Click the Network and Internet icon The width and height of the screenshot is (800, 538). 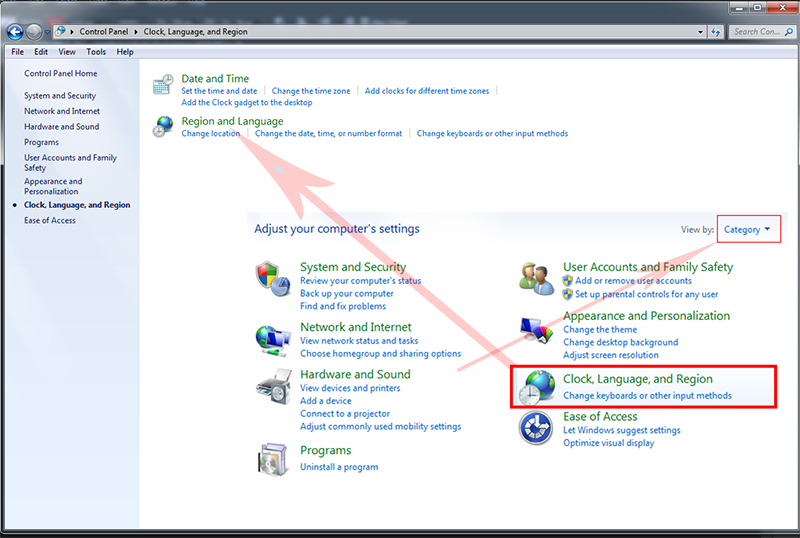tap(273, 340)
